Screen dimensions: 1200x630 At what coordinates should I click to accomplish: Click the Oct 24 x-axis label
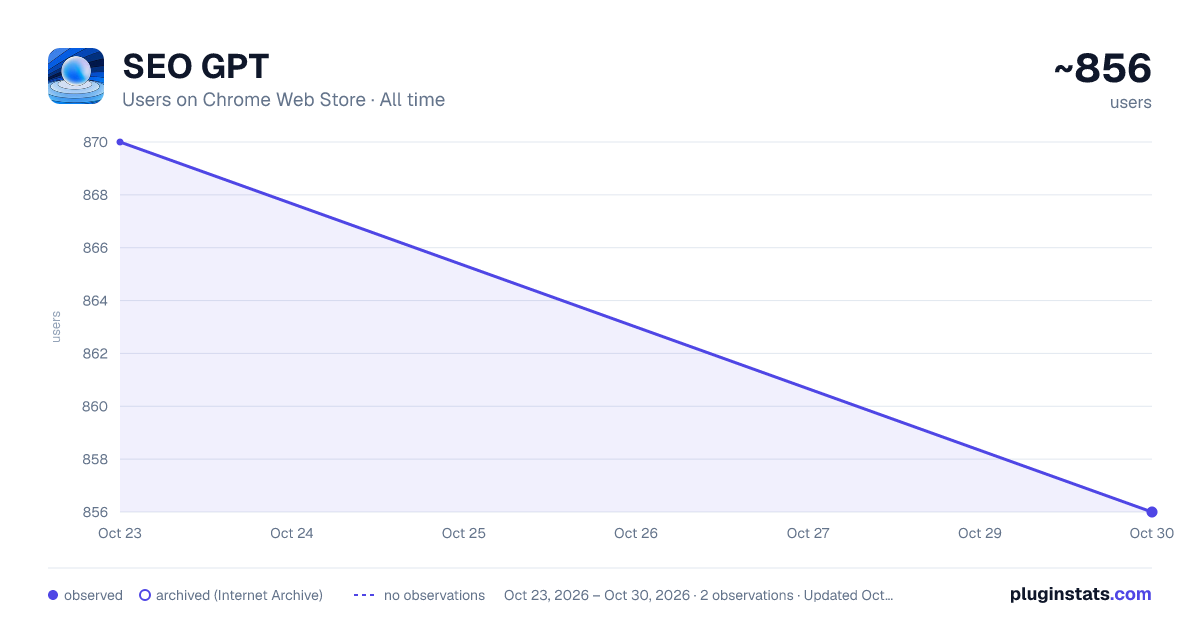(x=292, y=533)
